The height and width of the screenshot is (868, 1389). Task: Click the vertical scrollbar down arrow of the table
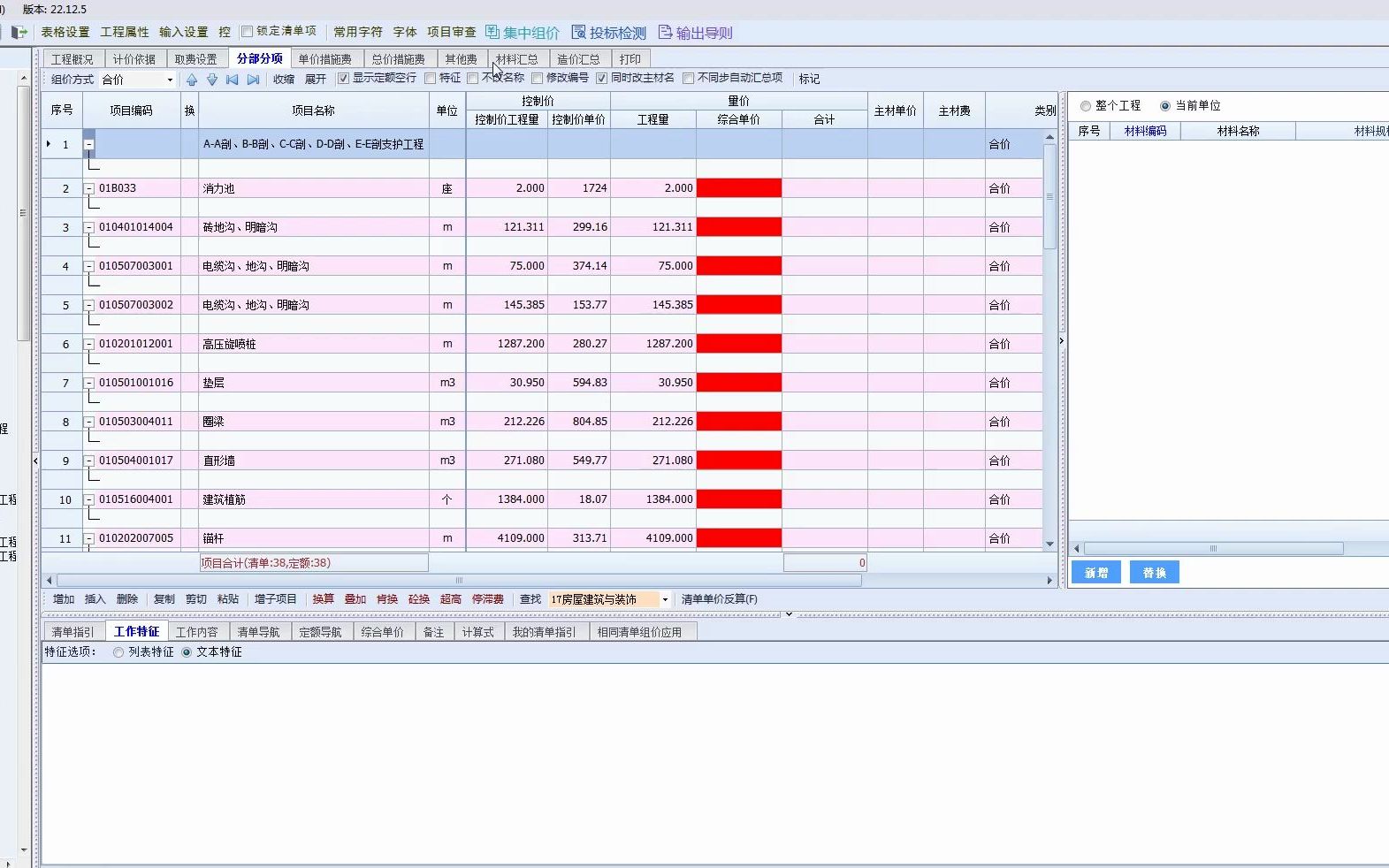pos(1050,544)
